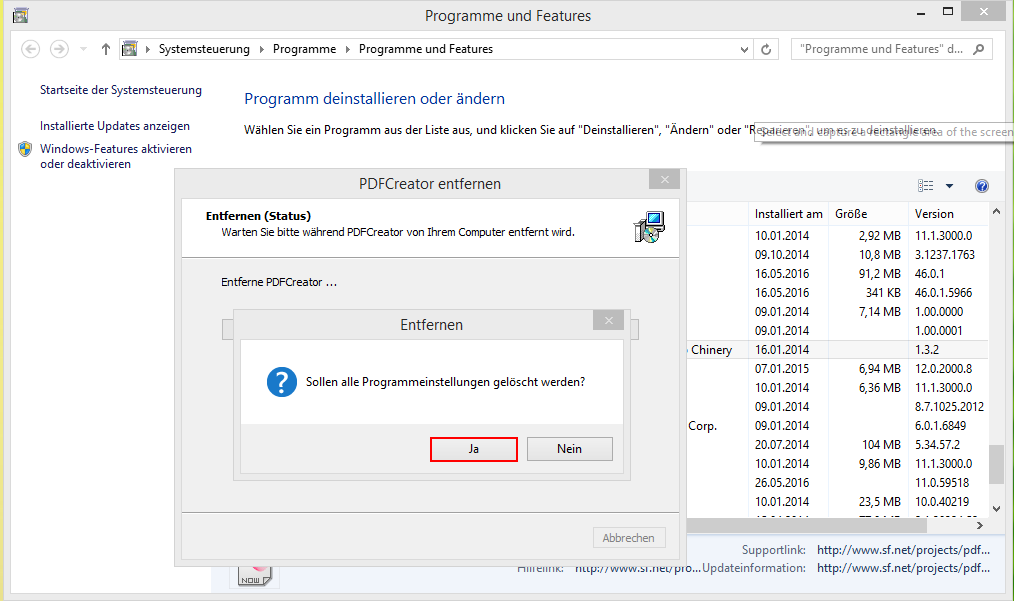This screenshot has width=1014, height=601.
Task: Go up one folder level
Action: point(106,49)
